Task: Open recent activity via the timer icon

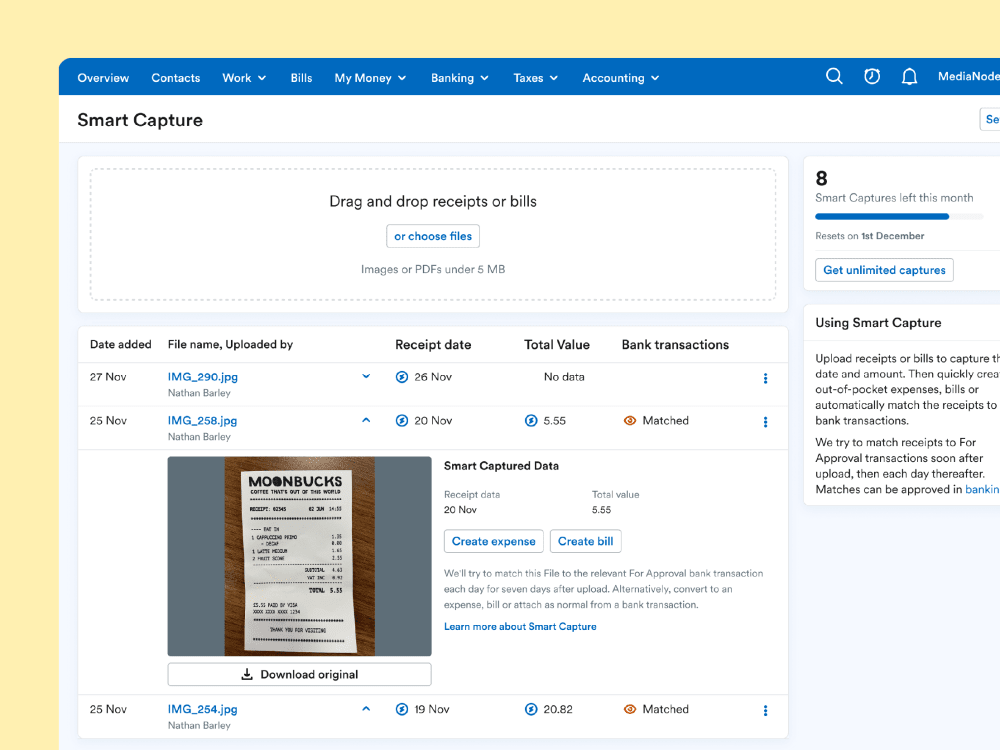Action: [871, 76]
